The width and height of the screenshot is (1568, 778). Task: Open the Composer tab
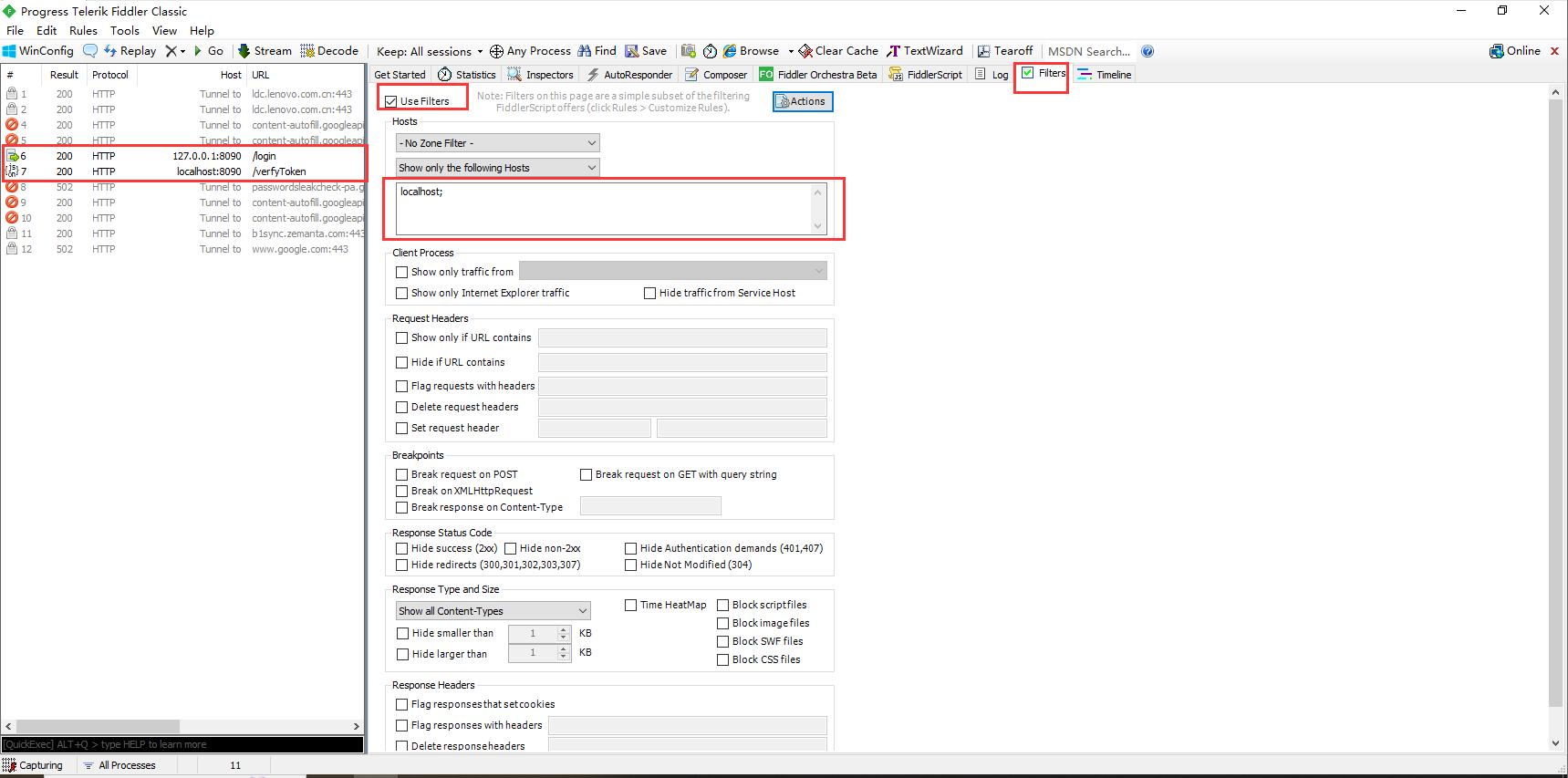click(716, 75)
